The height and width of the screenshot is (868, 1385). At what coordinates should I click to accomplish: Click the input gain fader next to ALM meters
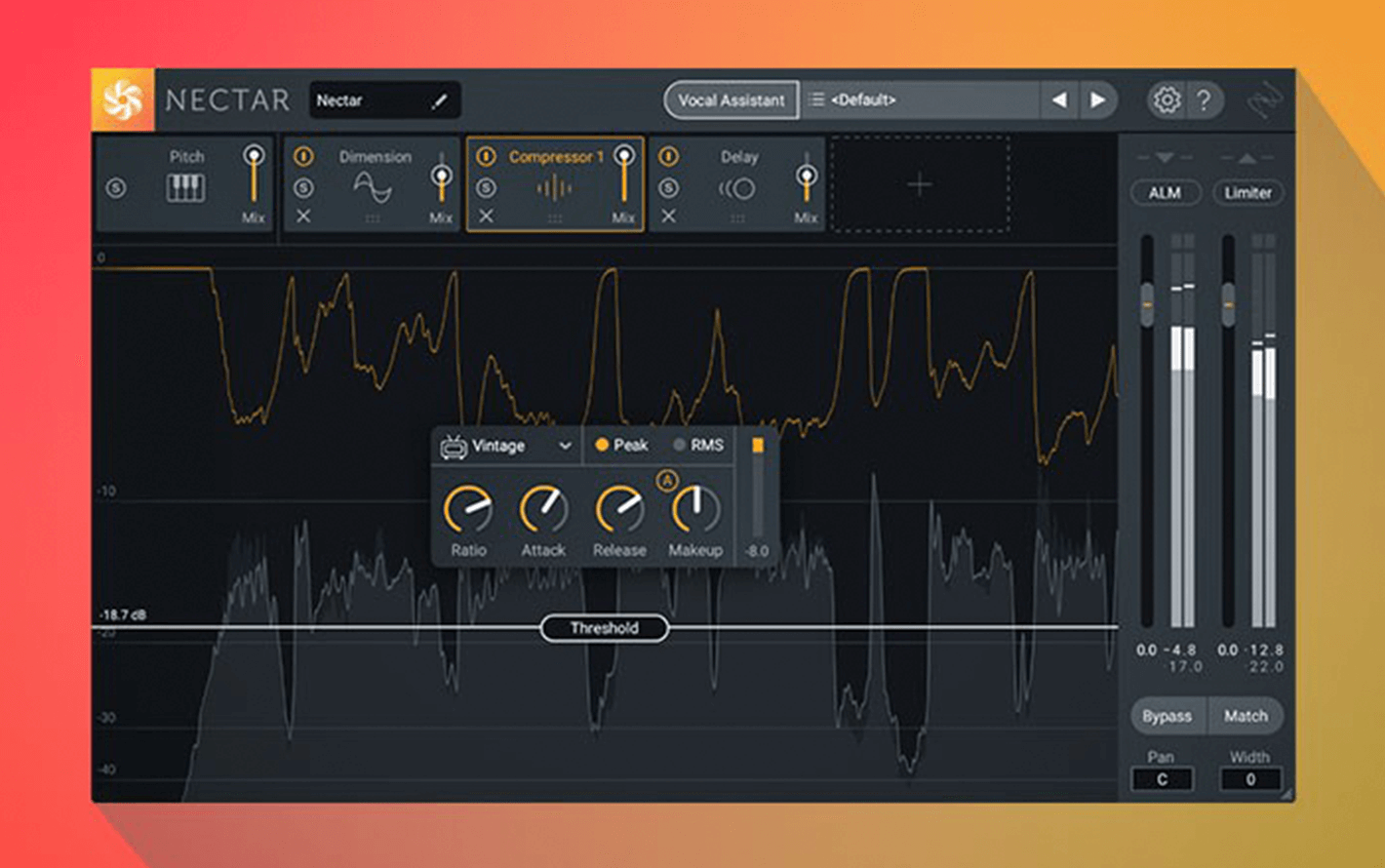coord(1147,304)
